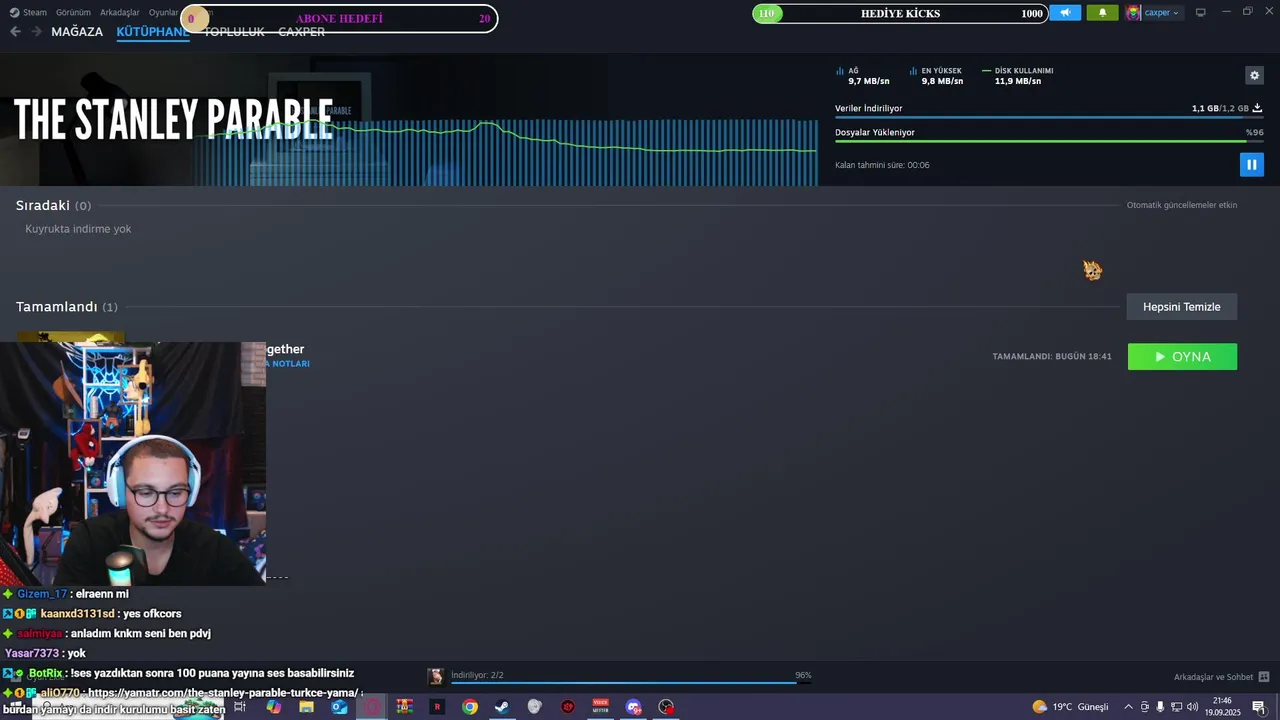Viewport: 1280px width, 720px height.
Task: Click the Kalan tahmini süre text
Action: click(882, 165)
